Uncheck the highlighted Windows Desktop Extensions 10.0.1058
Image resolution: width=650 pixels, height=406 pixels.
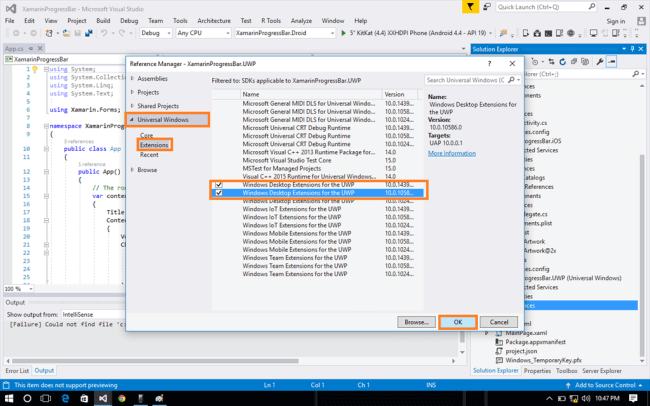(x=219, y=193)
